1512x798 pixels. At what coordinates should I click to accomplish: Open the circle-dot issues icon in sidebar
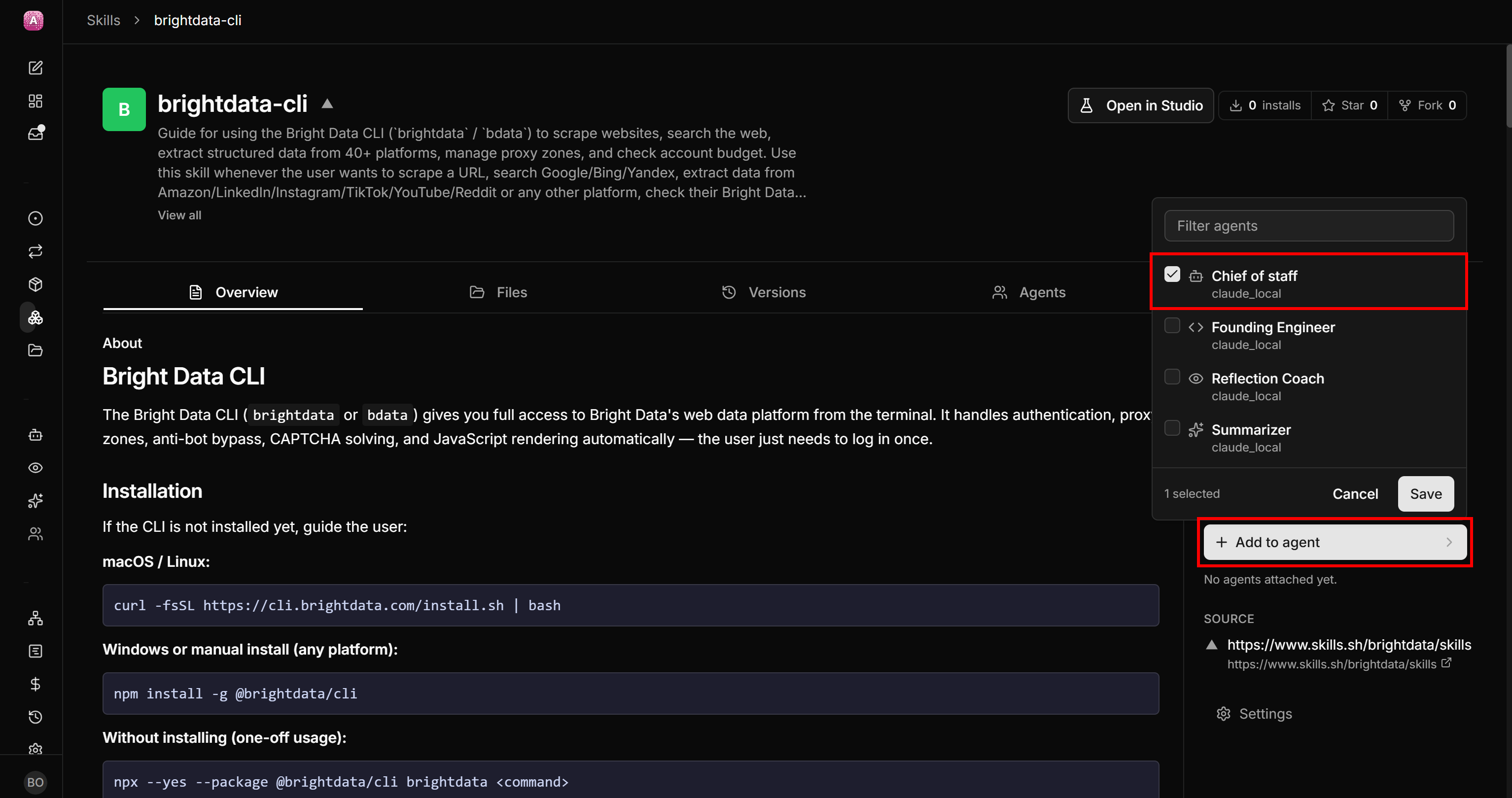click(35, 218)
